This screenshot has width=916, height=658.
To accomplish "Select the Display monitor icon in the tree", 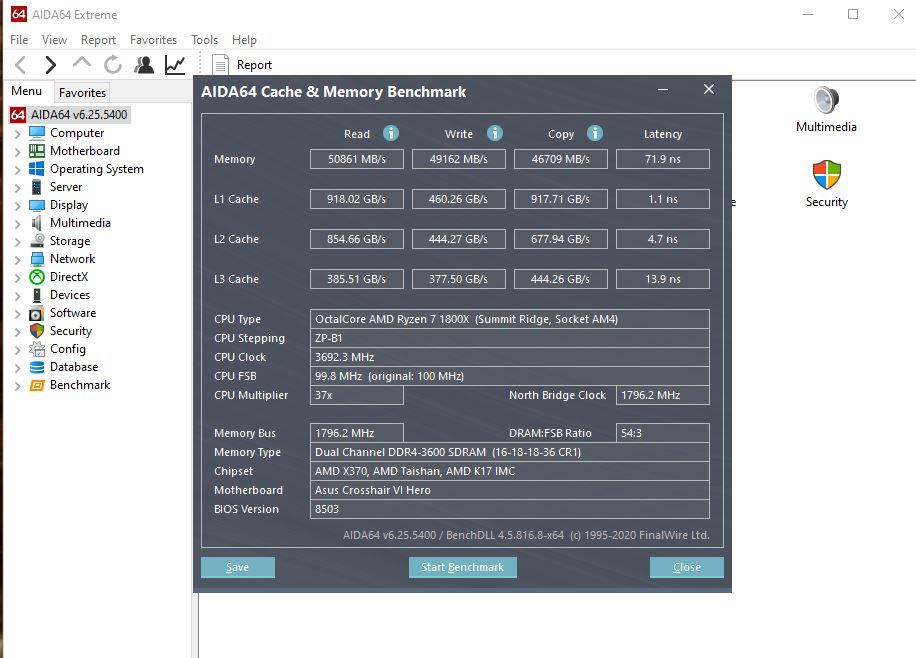I will coord(37,205).
